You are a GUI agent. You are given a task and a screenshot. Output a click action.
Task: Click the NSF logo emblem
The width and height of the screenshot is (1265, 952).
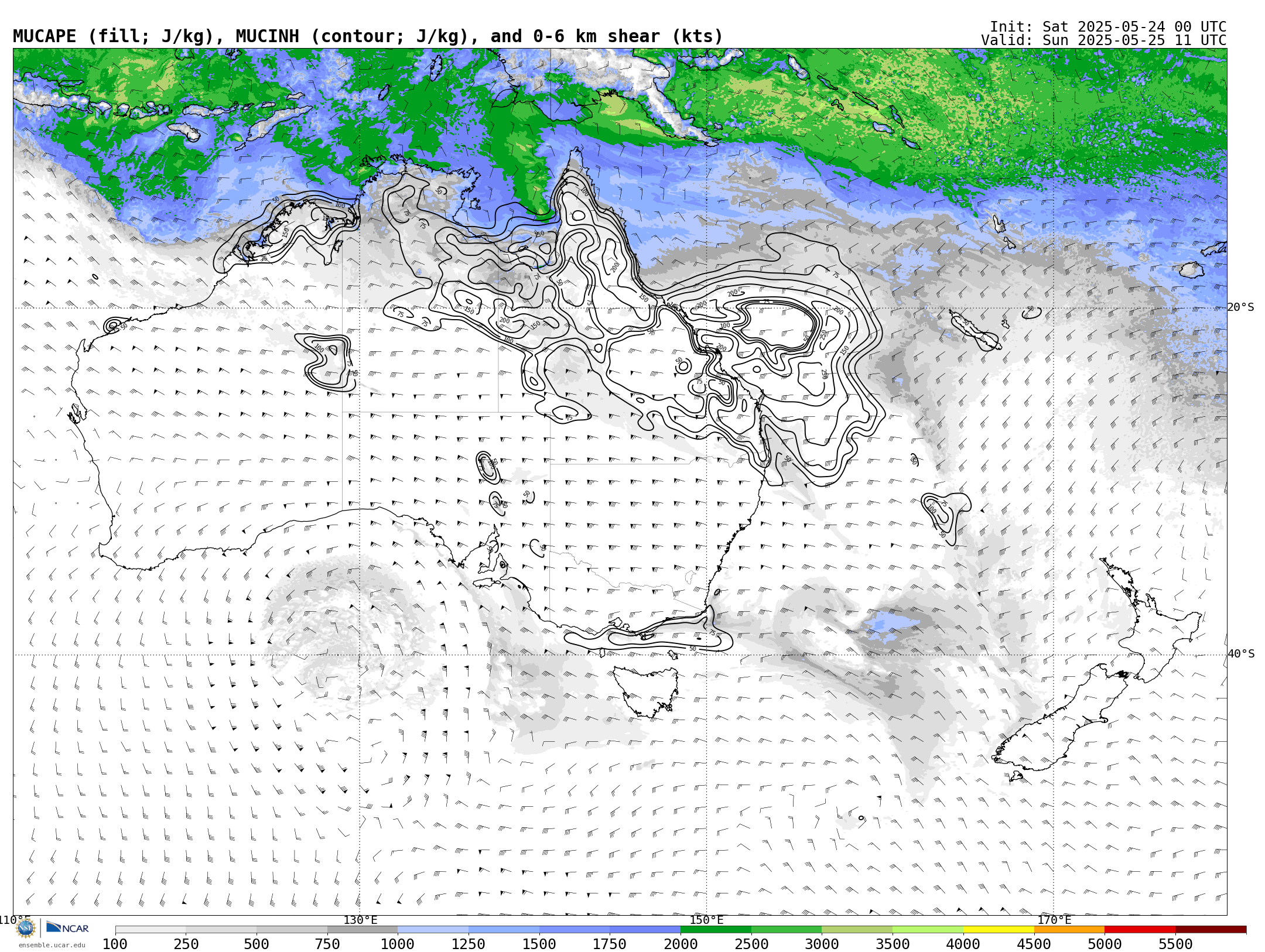pyautogui.click(x=26, y=928)
